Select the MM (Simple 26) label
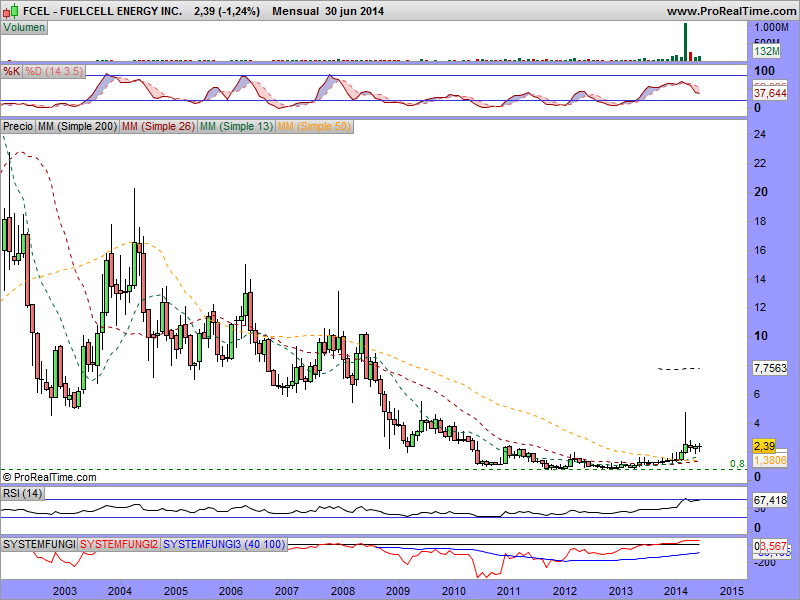The height and width of the screenshot is (600, 800). pyautogui.click(x=159, y=126)
